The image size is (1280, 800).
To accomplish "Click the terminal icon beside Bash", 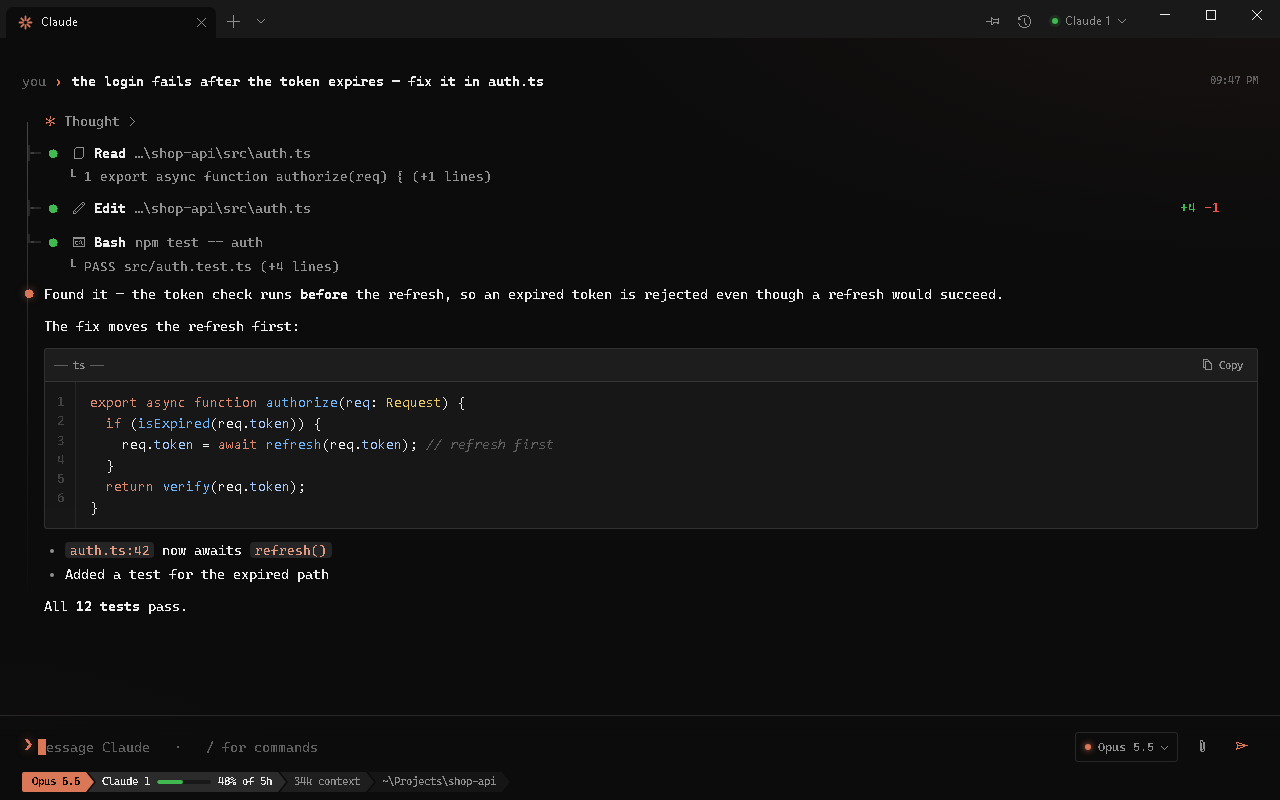I will [79, 242].
